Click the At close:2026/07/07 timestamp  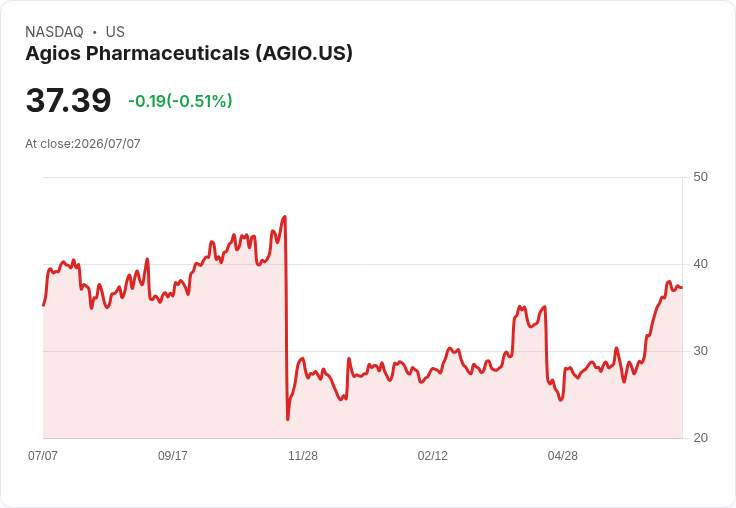[x=83, y=144]
